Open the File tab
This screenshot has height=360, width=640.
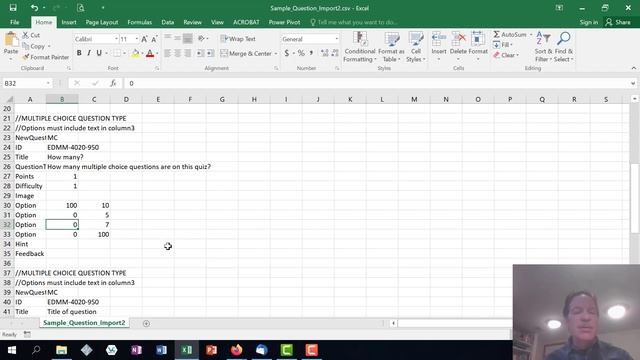[15, 22]
